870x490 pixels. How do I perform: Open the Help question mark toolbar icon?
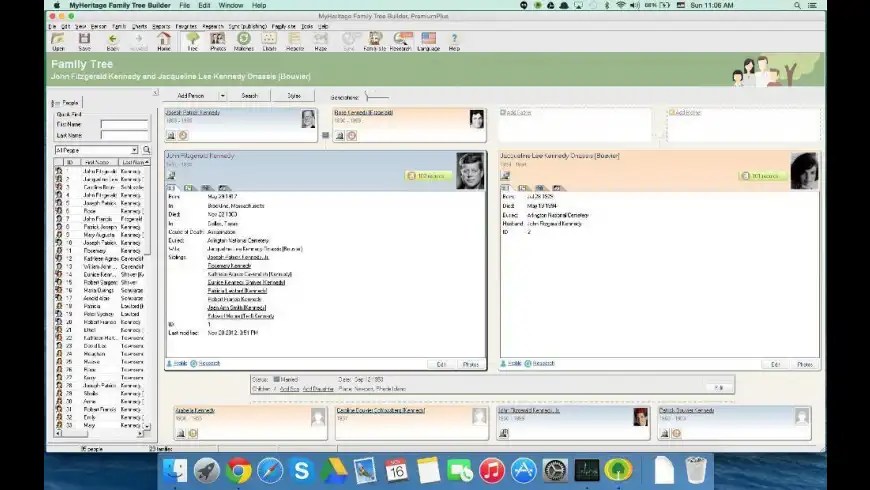(454, 42)
